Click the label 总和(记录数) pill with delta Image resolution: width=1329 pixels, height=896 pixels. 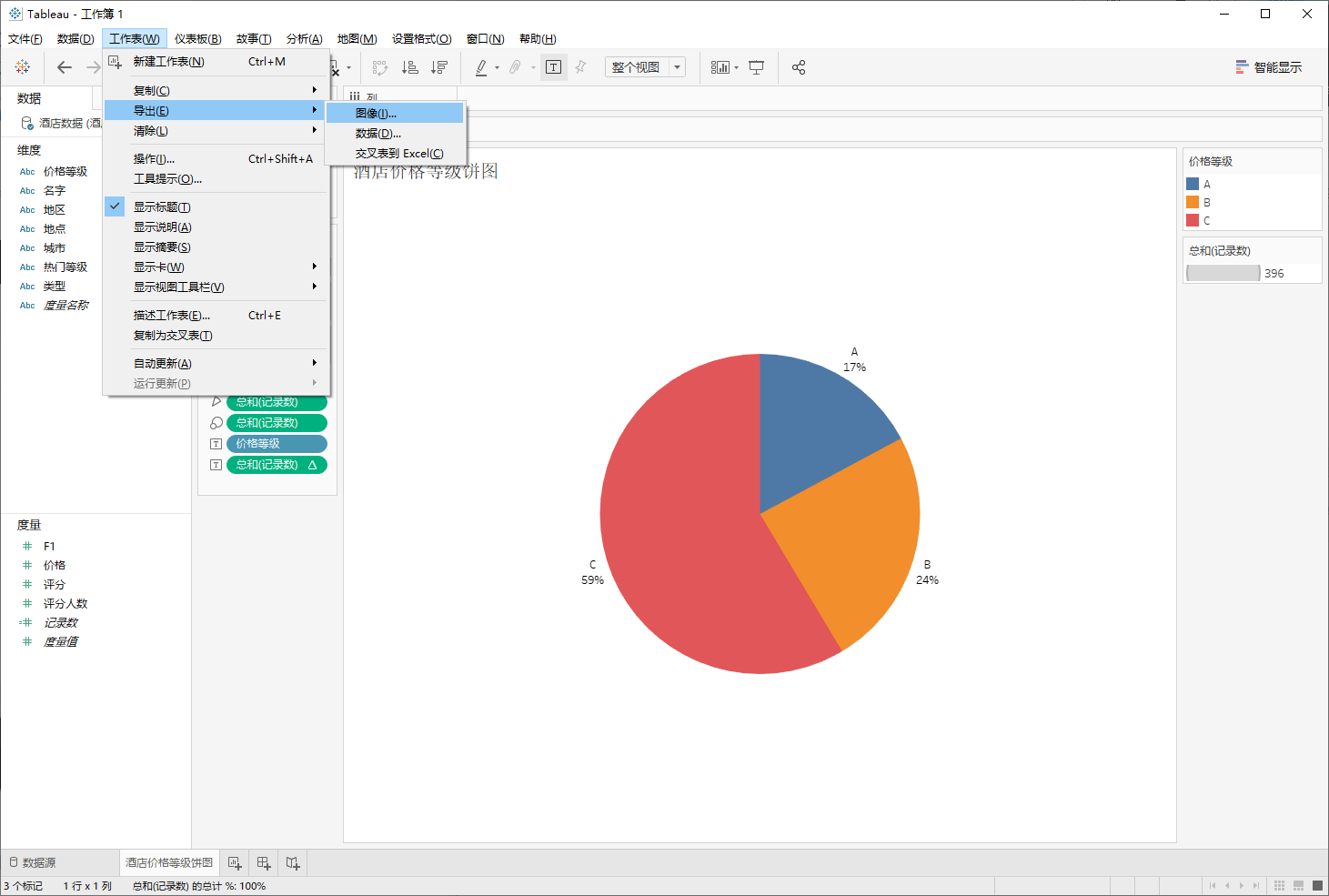tap(277, 465)
